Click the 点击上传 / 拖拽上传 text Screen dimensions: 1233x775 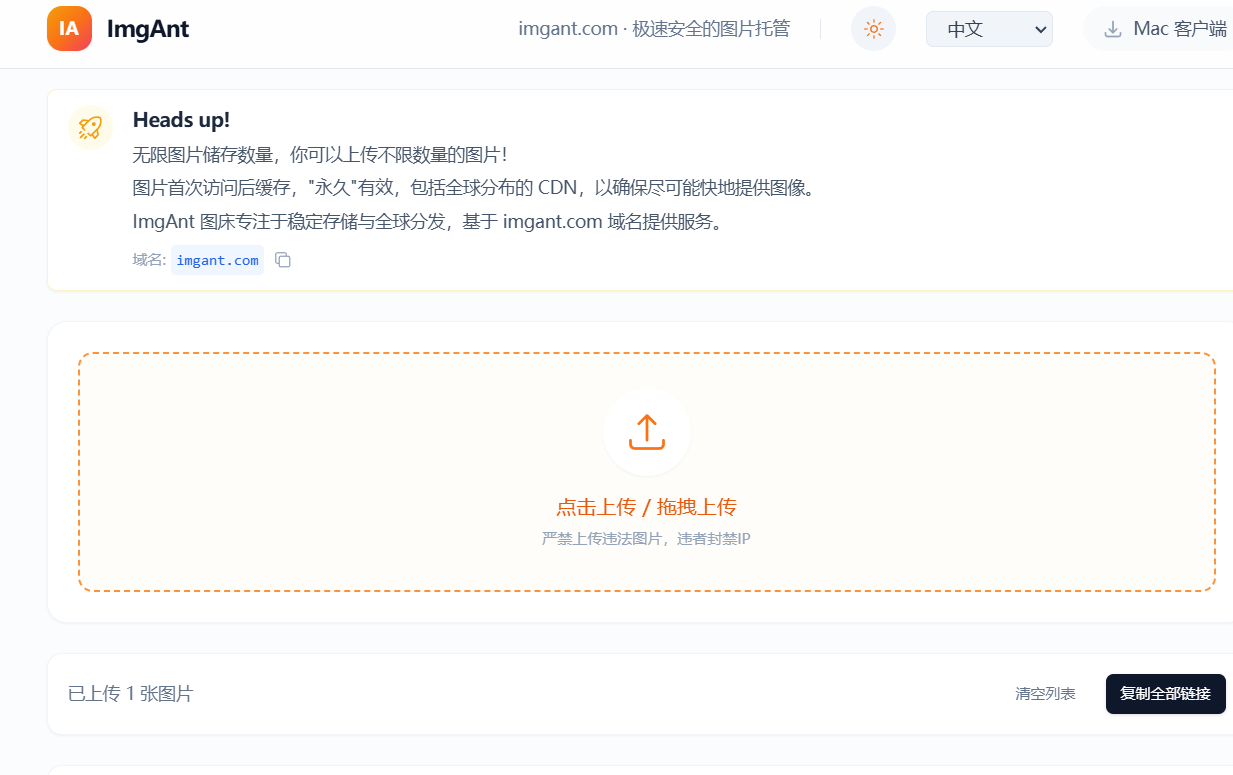coord(646,507)
